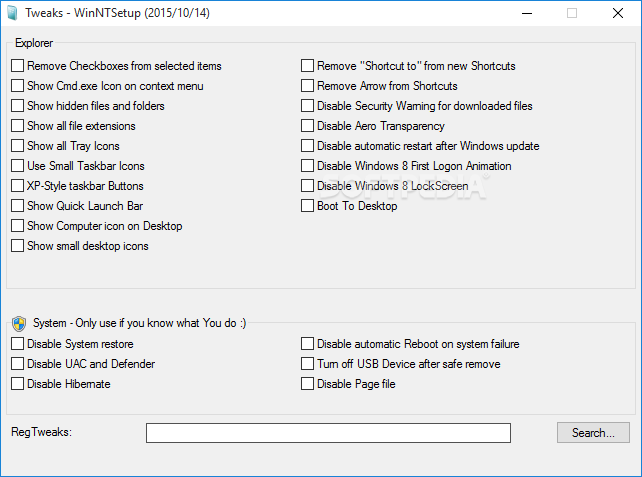The image size is (642, 477).
Task: Enable Remove Arrow from Shortcuts
Action: [307, 86]
